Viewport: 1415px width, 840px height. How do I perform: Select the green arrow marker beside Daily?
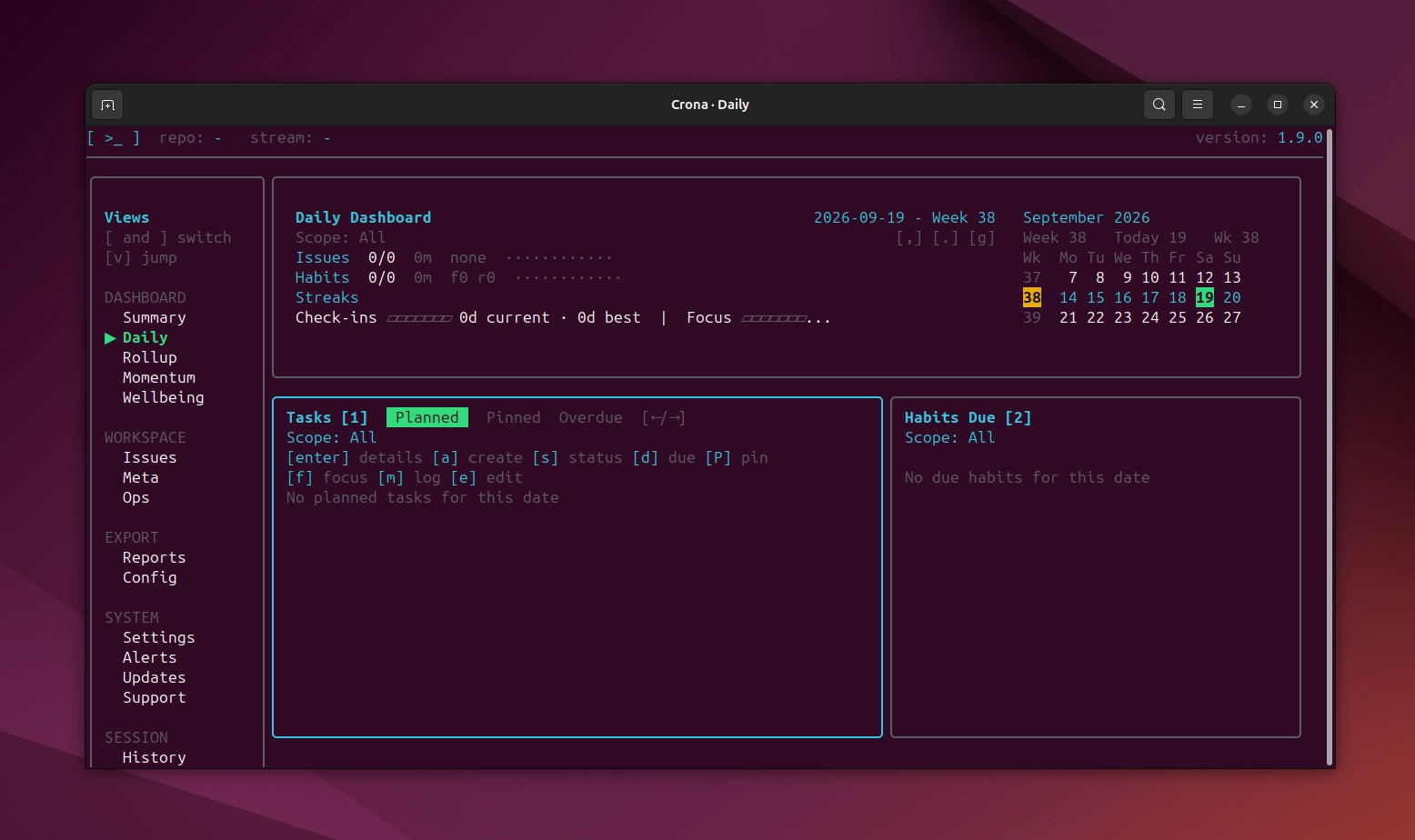point(110,338)
